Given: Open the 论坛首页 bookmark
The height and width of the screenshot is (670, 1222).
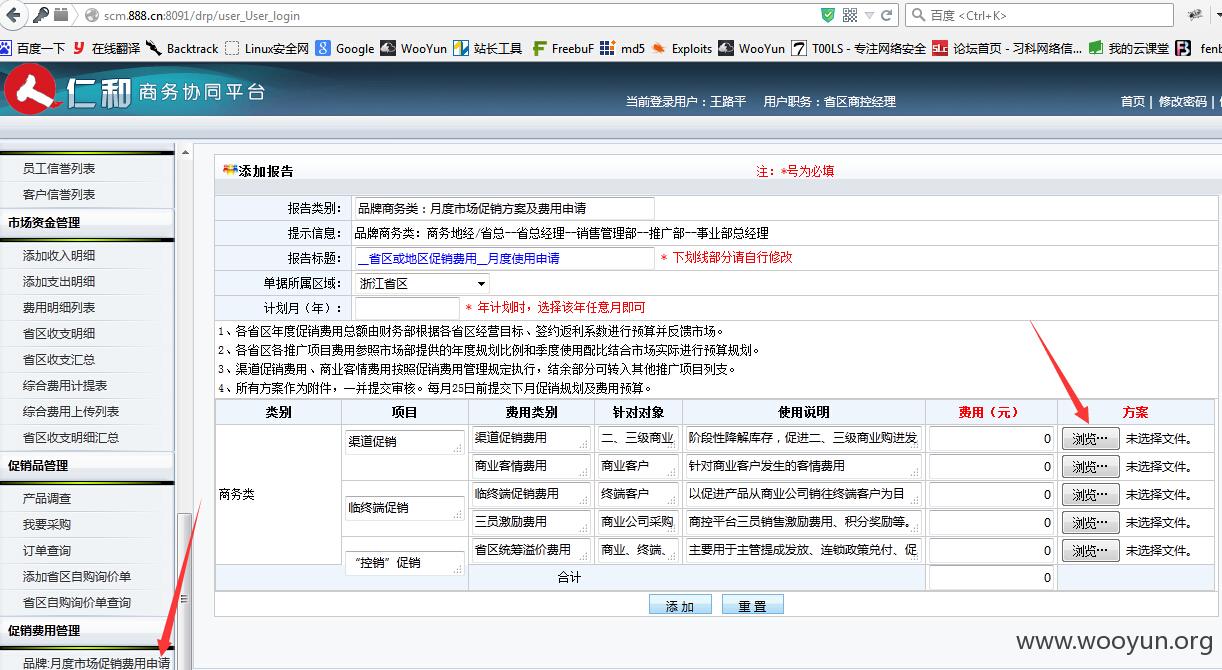Looking at the screenshot, I should 1008,48.
